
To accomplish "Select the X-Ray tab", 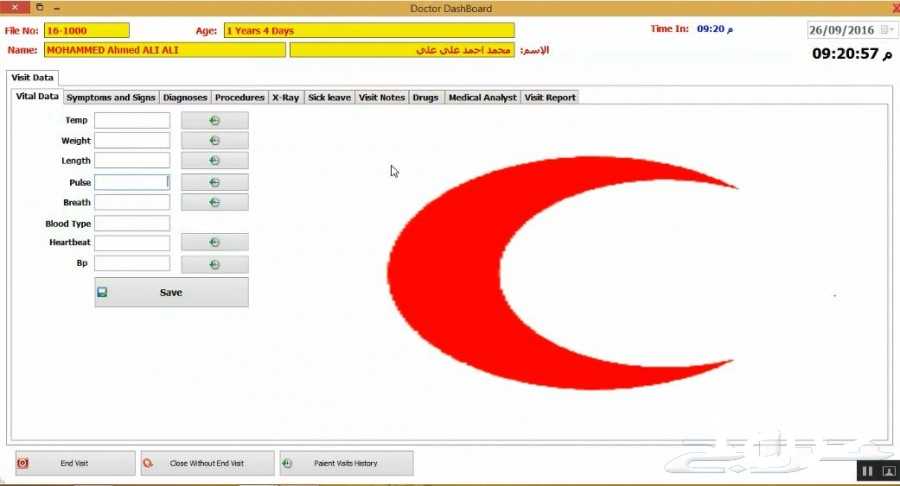I will 286,98.
